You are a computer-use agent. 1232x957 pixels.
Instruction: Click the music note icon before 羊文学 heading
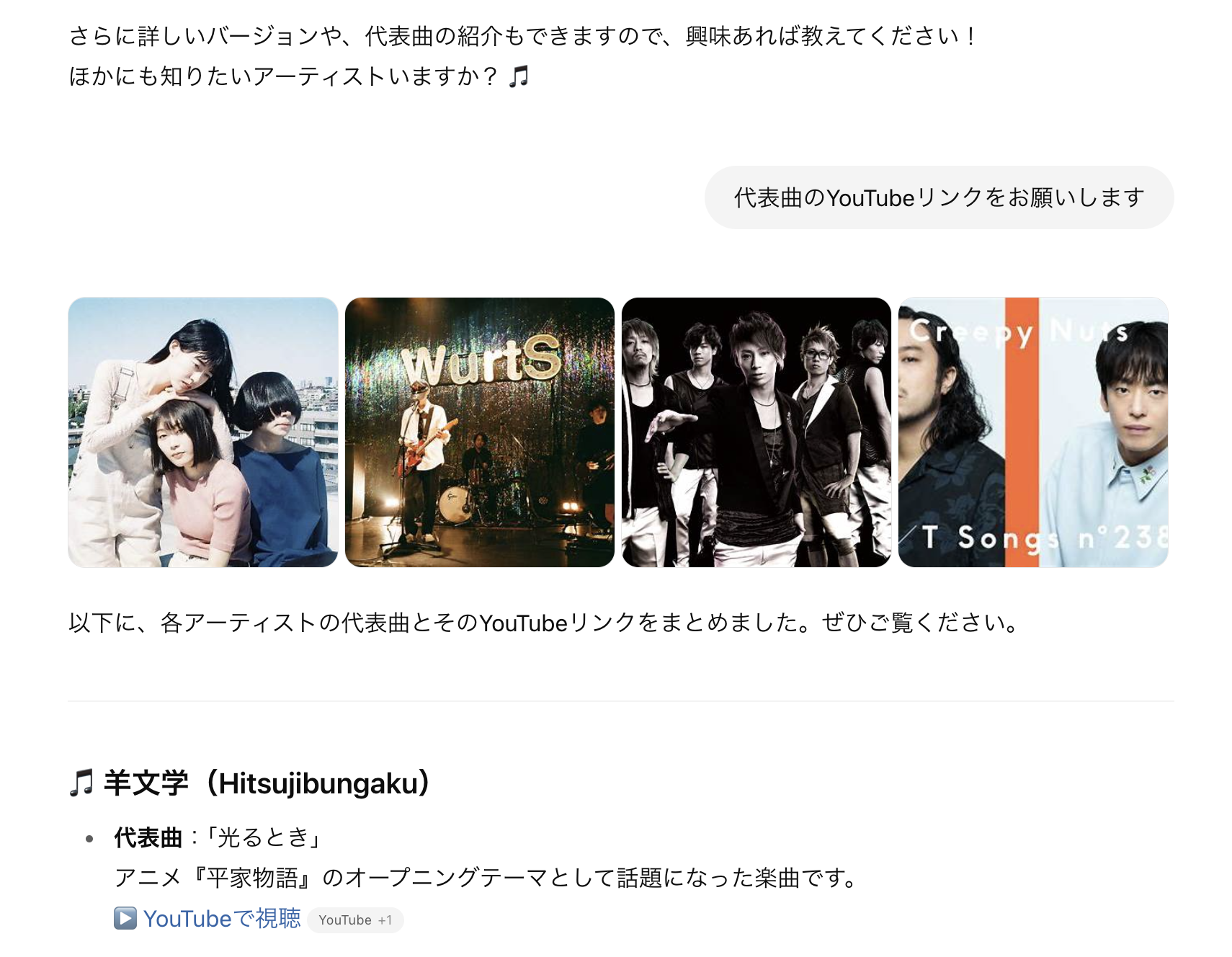[x=81, y=783]
